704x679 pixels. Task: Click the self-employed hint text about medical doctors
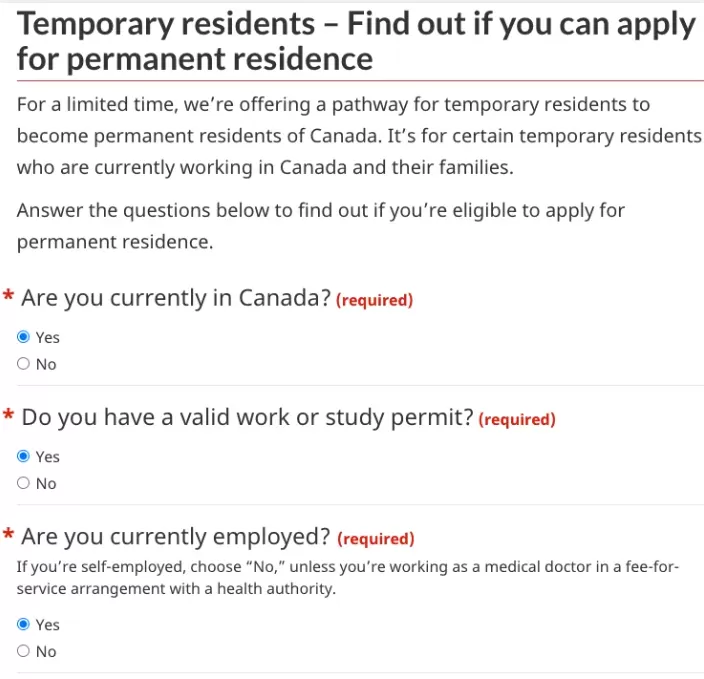pos(348,578)
